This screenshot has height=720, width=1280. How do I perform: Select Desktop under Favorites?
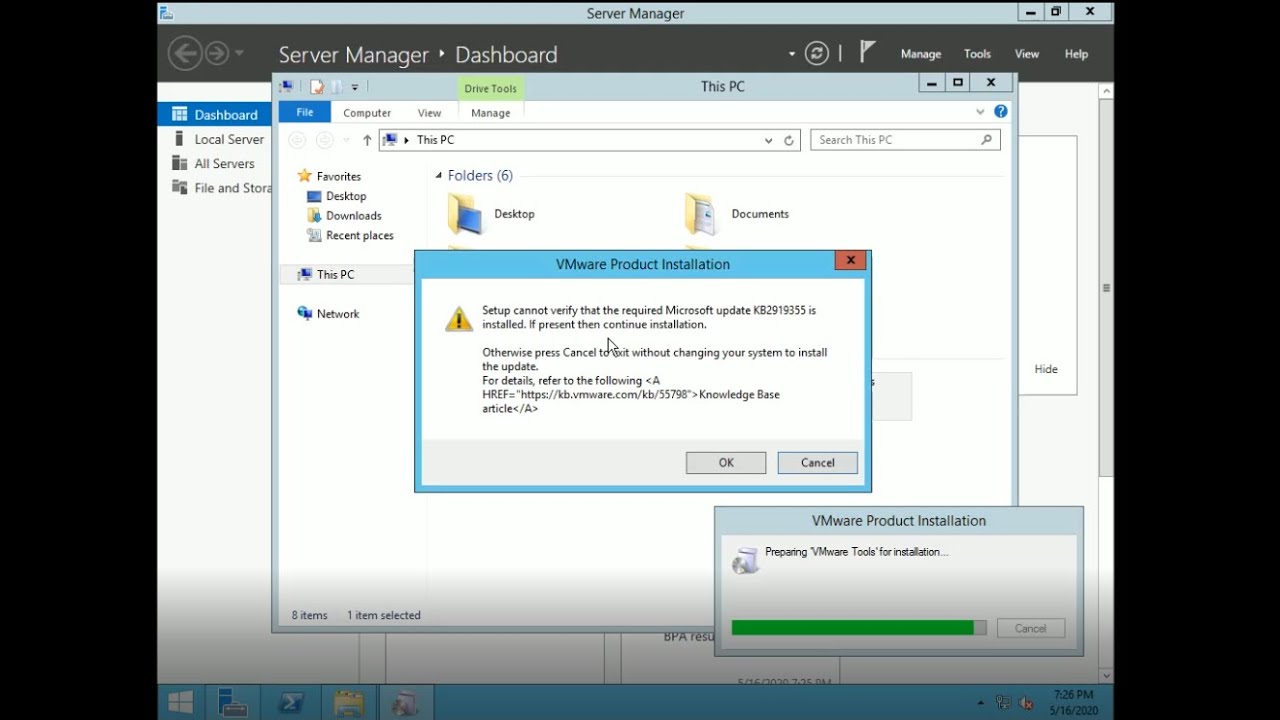[x=346, y=196]
